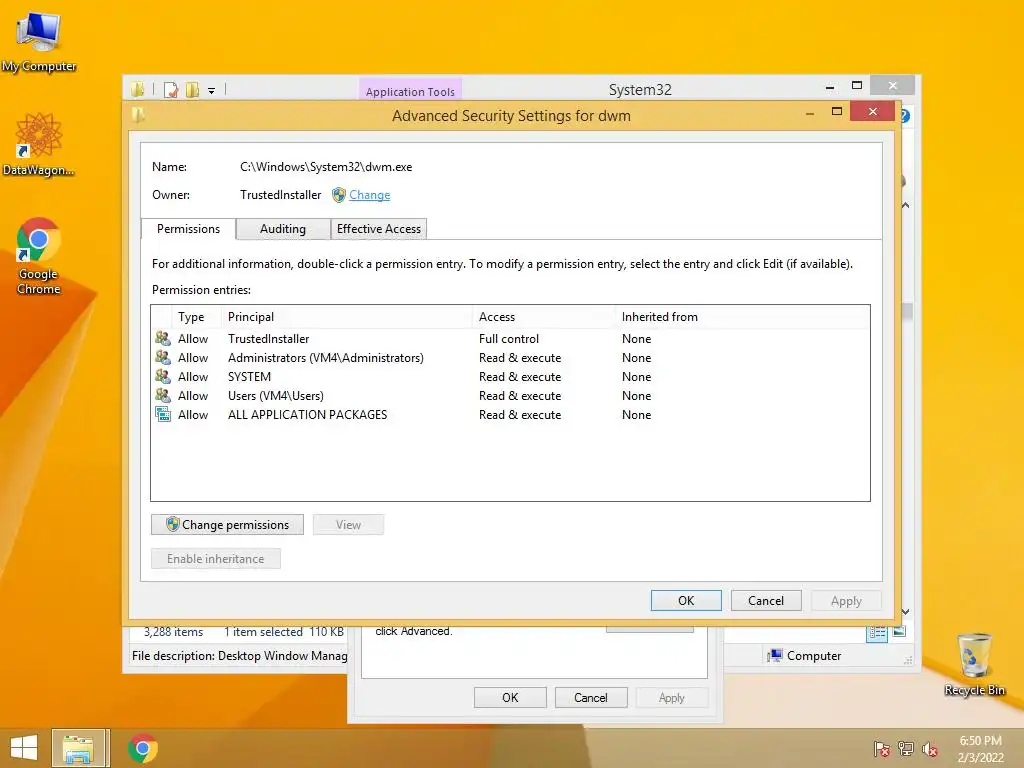Click the Windows Start button
Image resolution: width=1024 pixels, height=768 pixels.
click(24, 748)
